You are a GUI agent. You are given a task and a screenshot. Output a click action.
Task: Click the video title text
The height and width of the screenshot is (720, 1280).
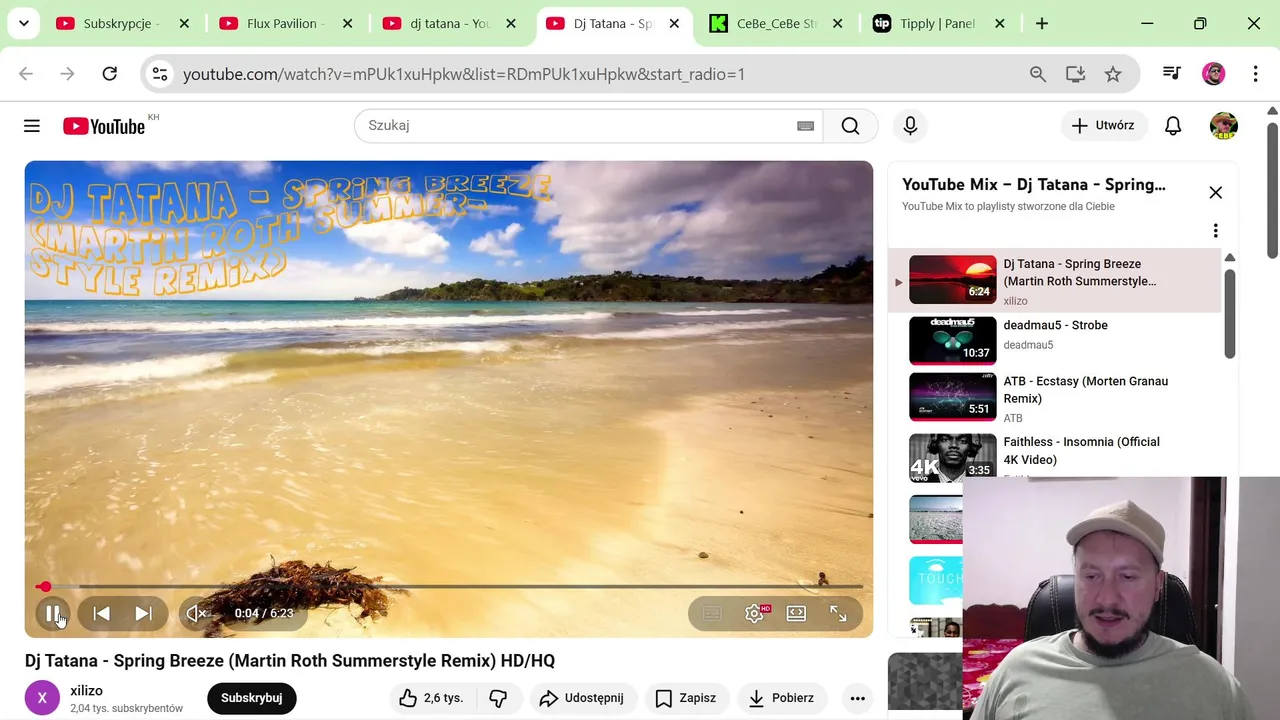(290, 661)
